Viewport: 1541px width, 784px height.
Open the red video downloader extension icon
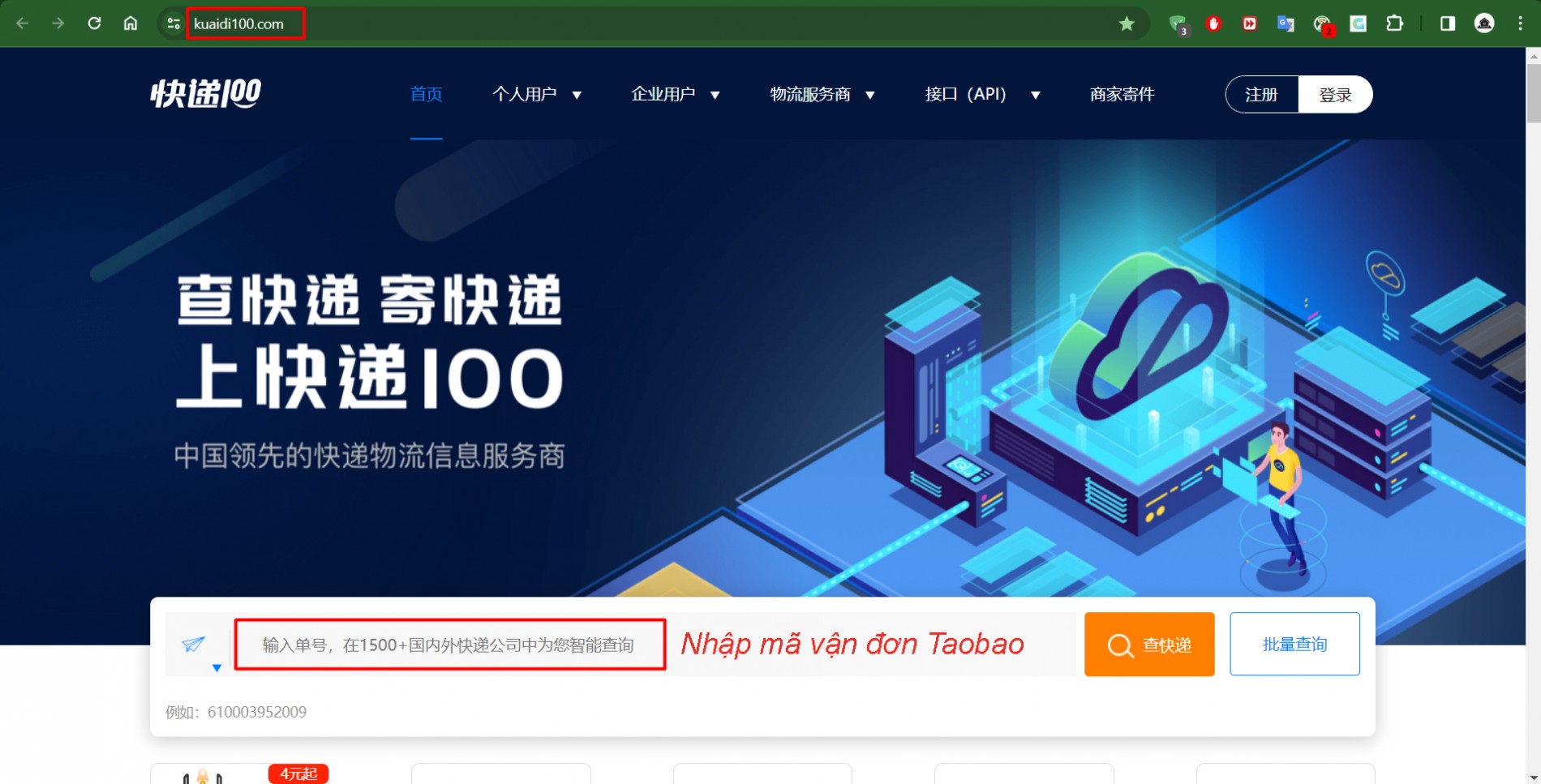1250,24
